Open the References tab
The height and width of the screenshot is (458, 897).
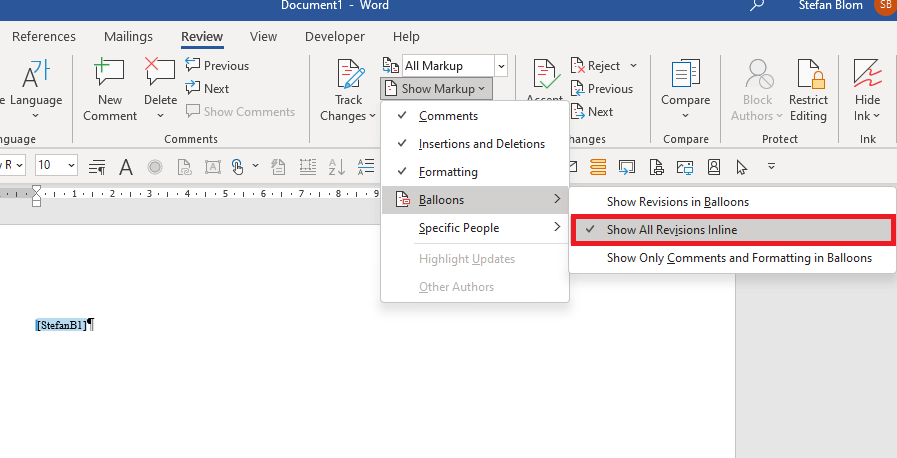(x=43, y=37)
